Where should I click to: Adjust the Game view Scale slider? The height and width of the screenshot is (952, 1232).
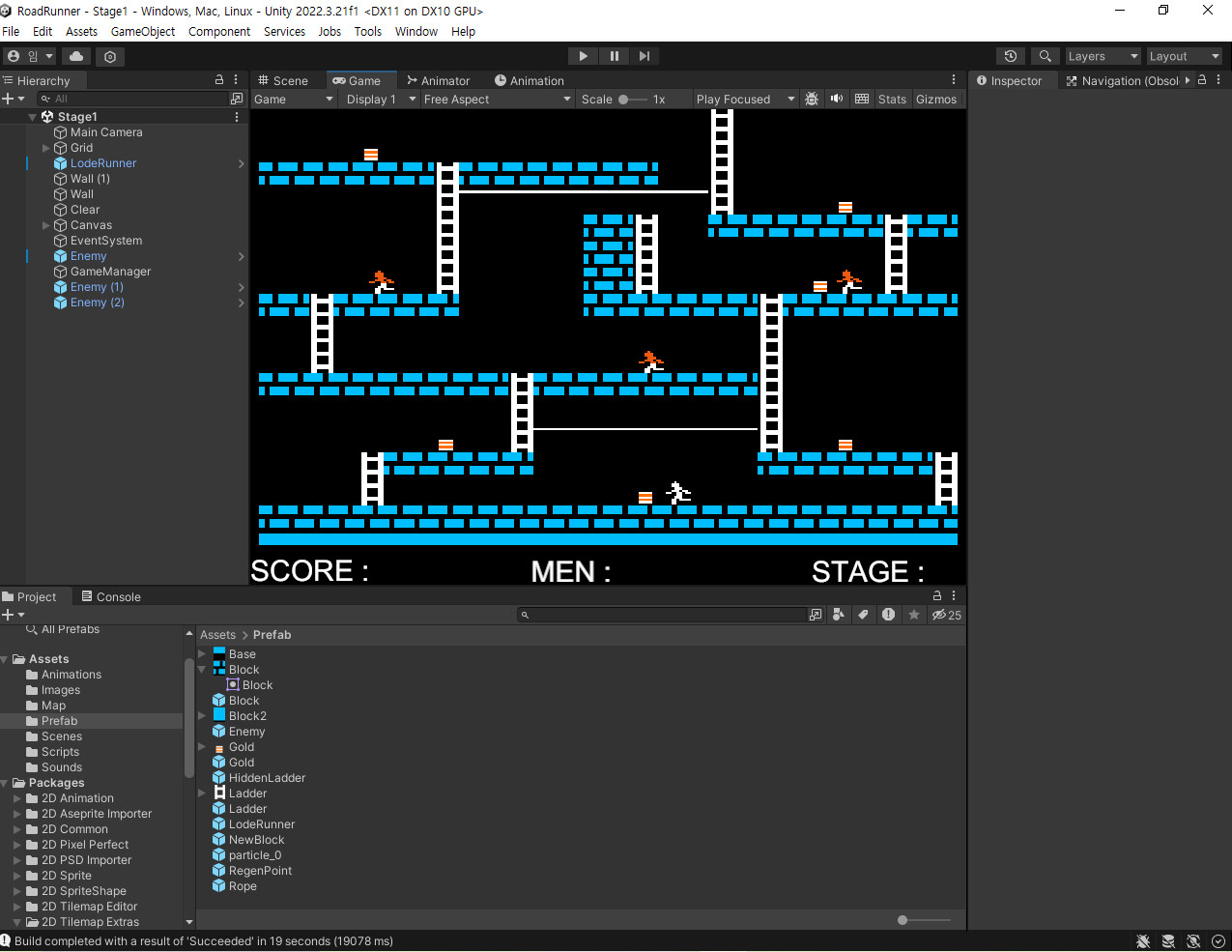click(x=624, y=99)
